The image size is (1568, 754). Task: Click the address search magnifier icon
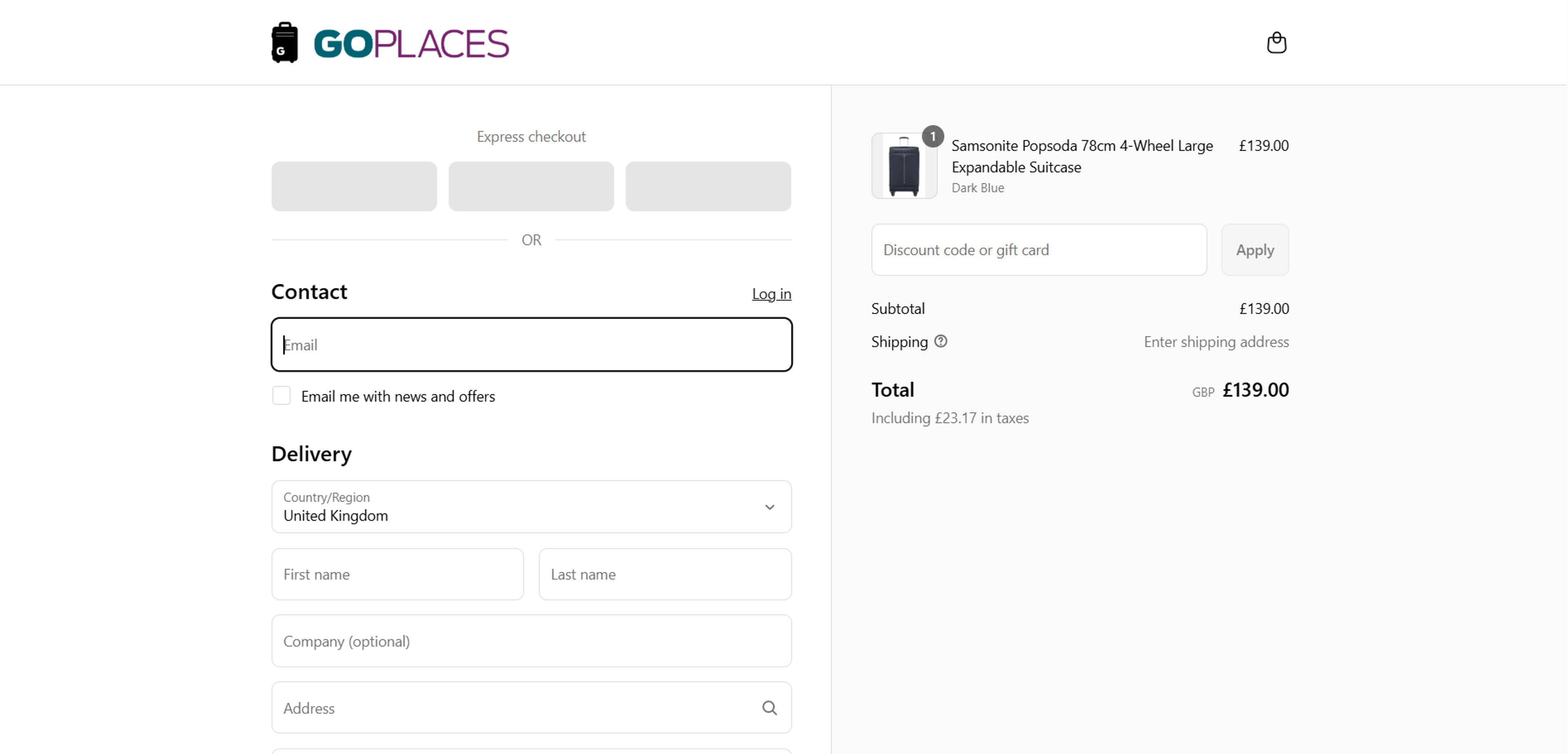(x=769, y=708)
